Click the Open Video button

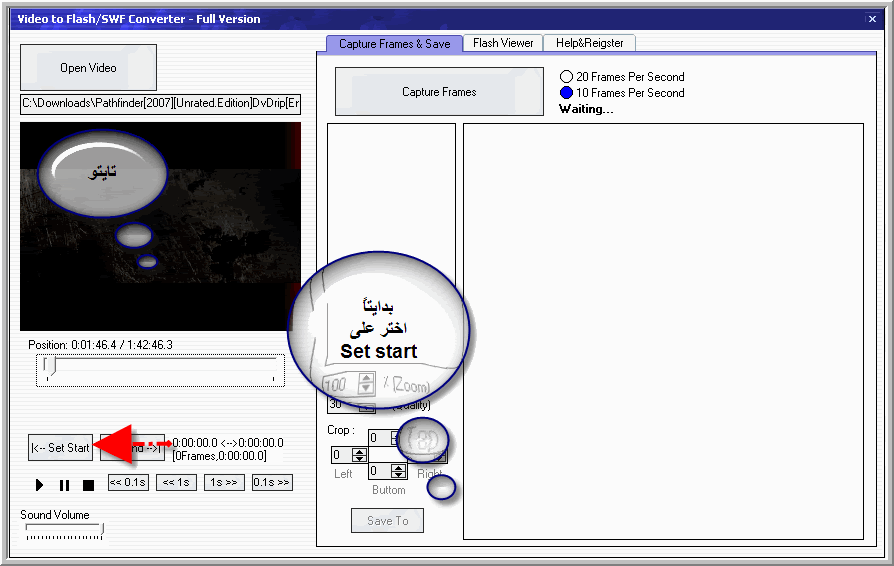[x=88, y=68]
